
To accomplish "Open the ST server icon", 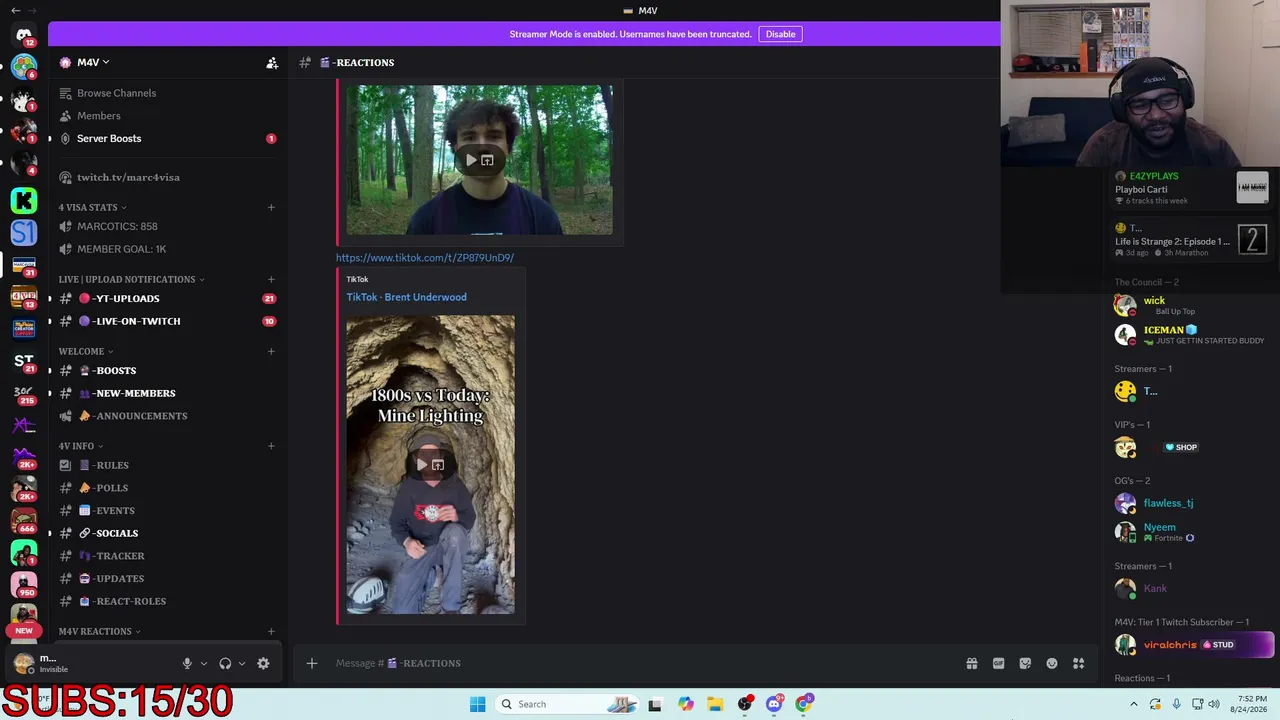I will click(x=24, y=361).
